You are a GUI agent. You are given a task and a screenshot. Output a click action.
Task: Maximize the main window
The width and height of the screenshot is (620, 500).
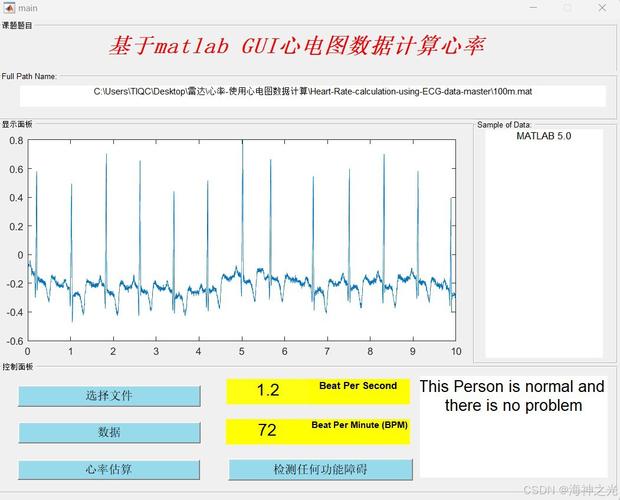coord(568,8)
